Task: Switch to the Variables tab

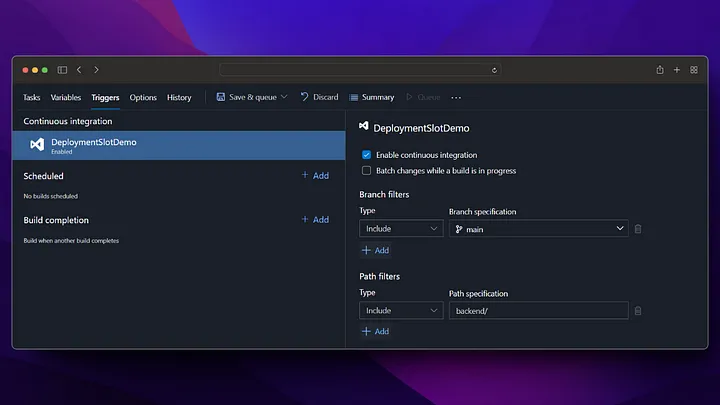Action: click(x=66, y=97)
